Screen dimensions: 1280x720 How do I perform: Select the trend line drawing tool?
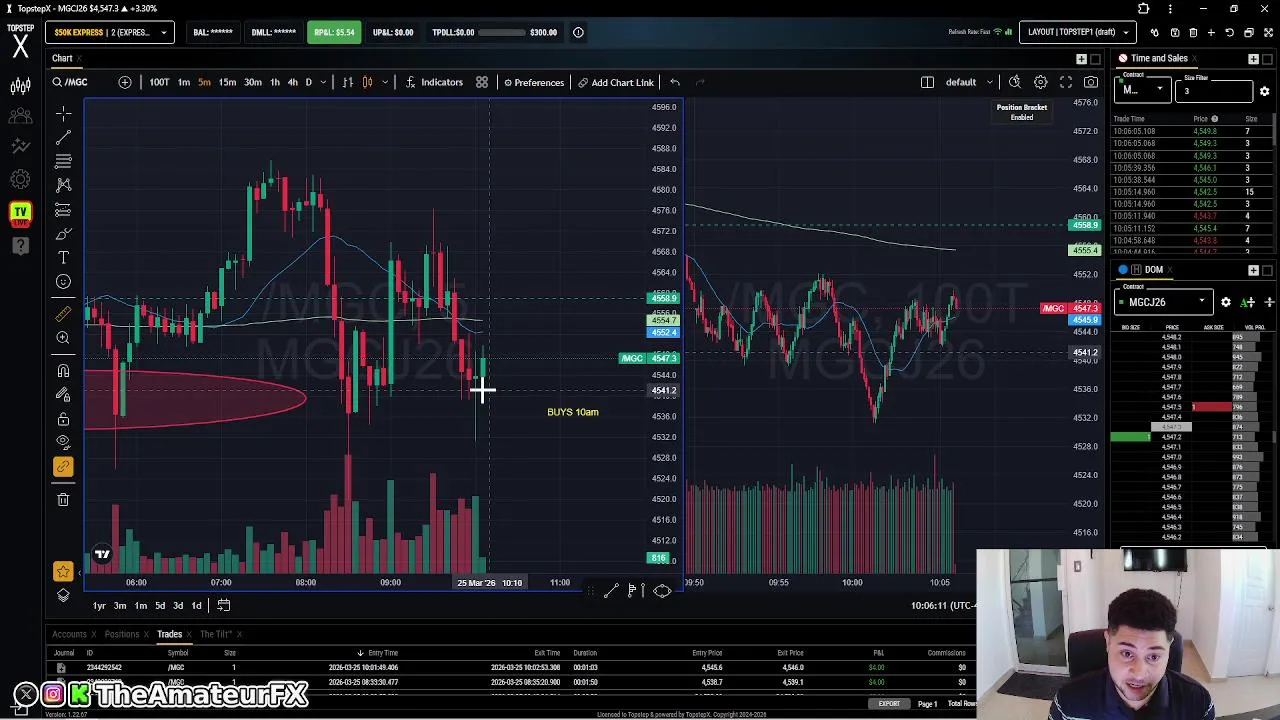tap(63, 137)
